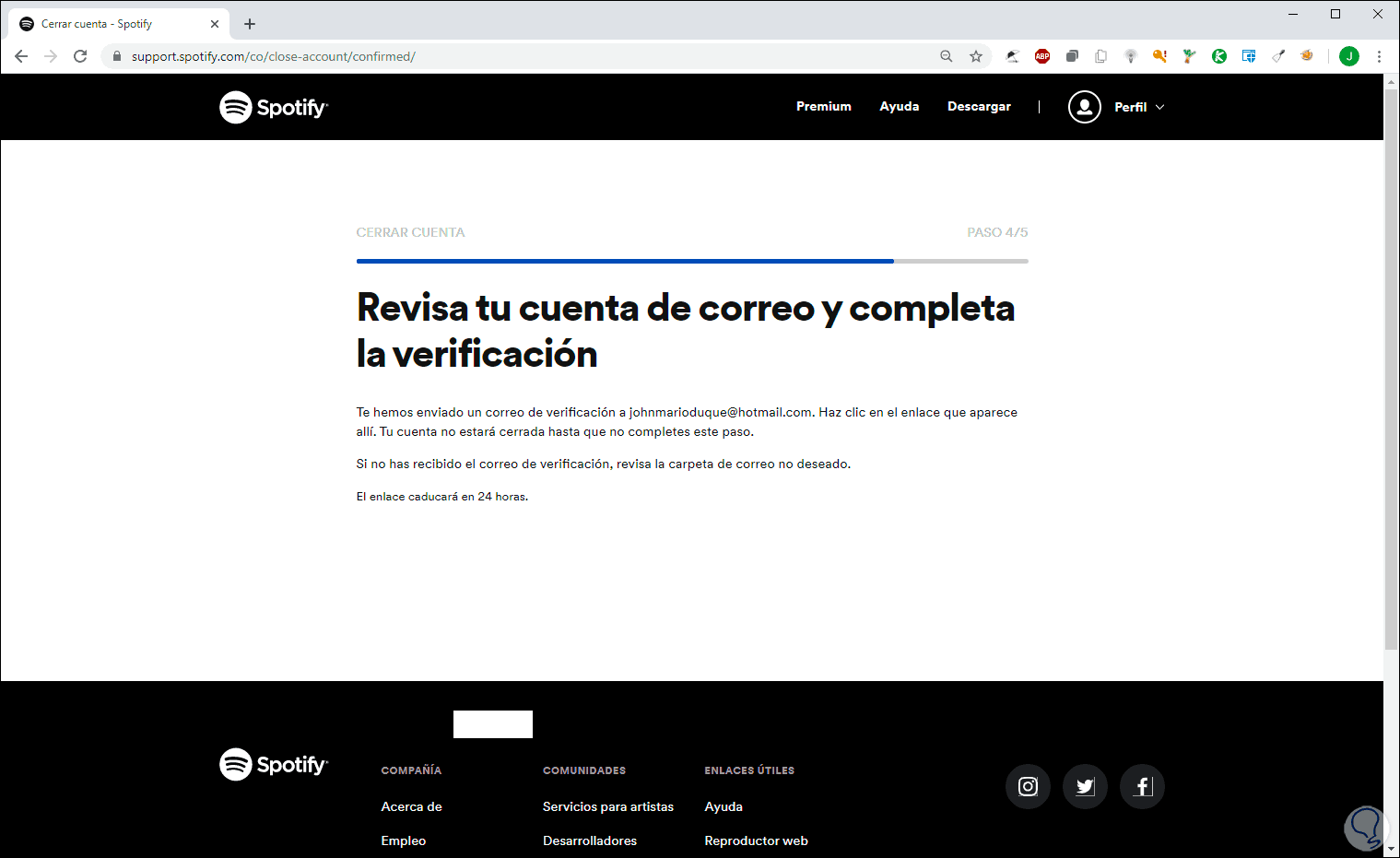Click the paint scraper extension icon

[x=1278, y=56]
